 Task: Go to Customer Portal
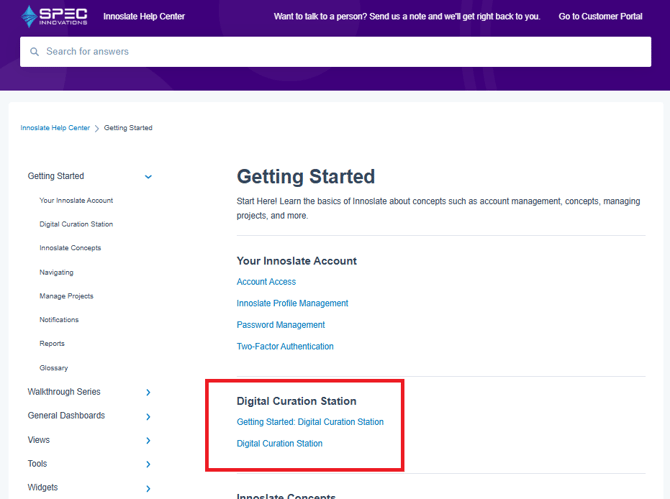tap(600, 16)
